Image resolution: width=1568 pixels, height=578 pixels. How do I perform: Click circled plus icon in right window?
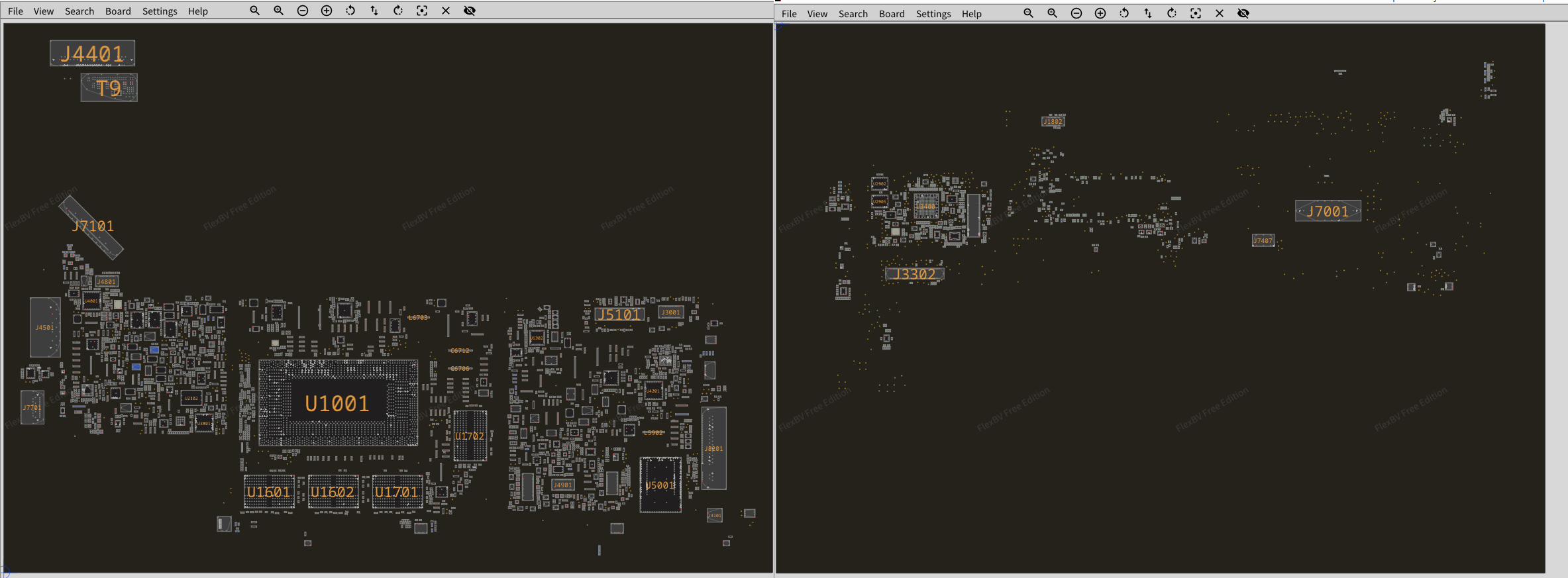[x=1100, y=13]
